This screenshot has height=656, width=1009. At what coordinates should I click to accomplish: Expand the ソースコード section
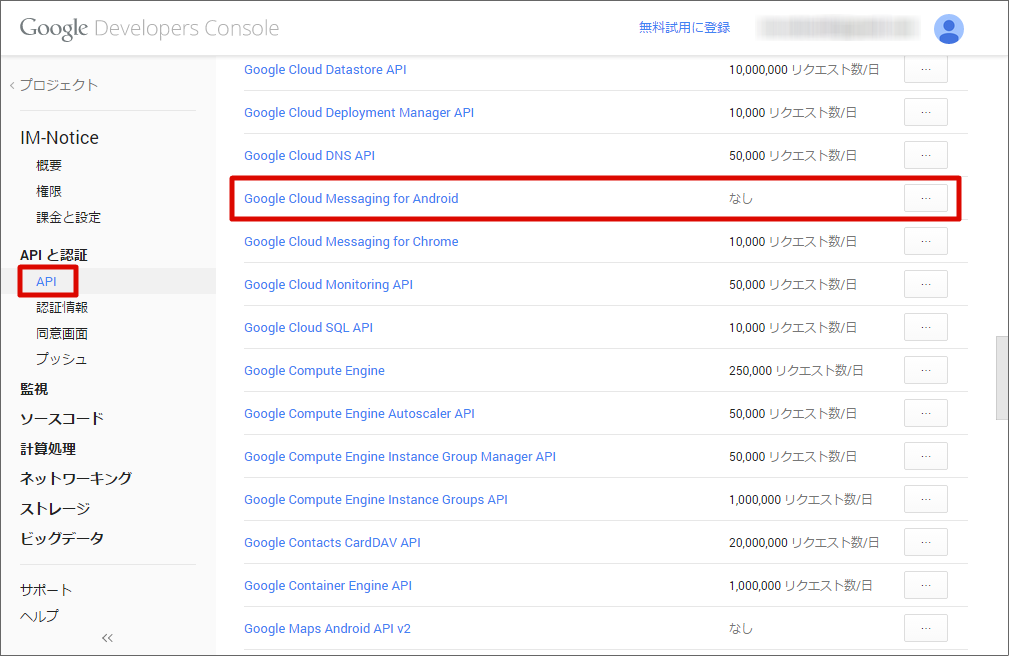62,419
